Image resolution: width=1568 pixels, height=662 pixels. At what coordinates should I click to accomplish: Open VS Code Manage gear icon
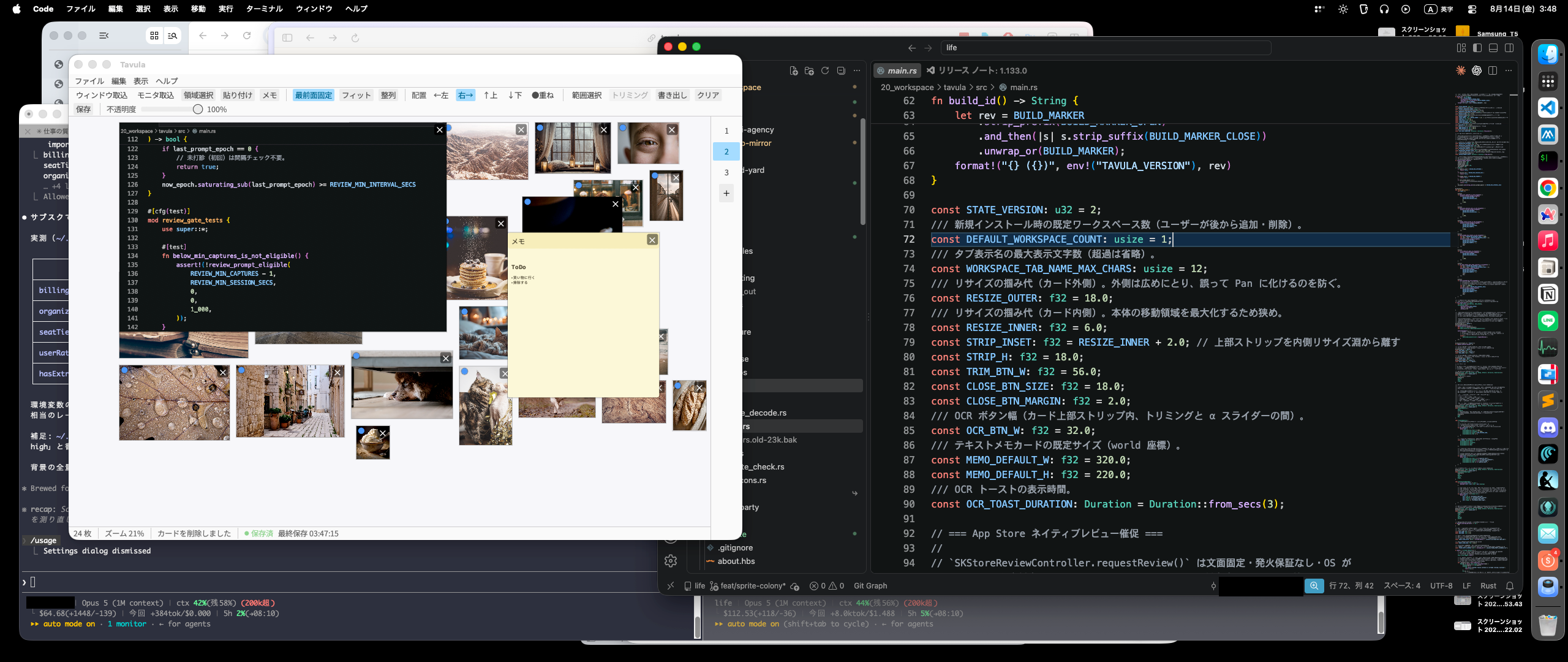coord(671,561)
